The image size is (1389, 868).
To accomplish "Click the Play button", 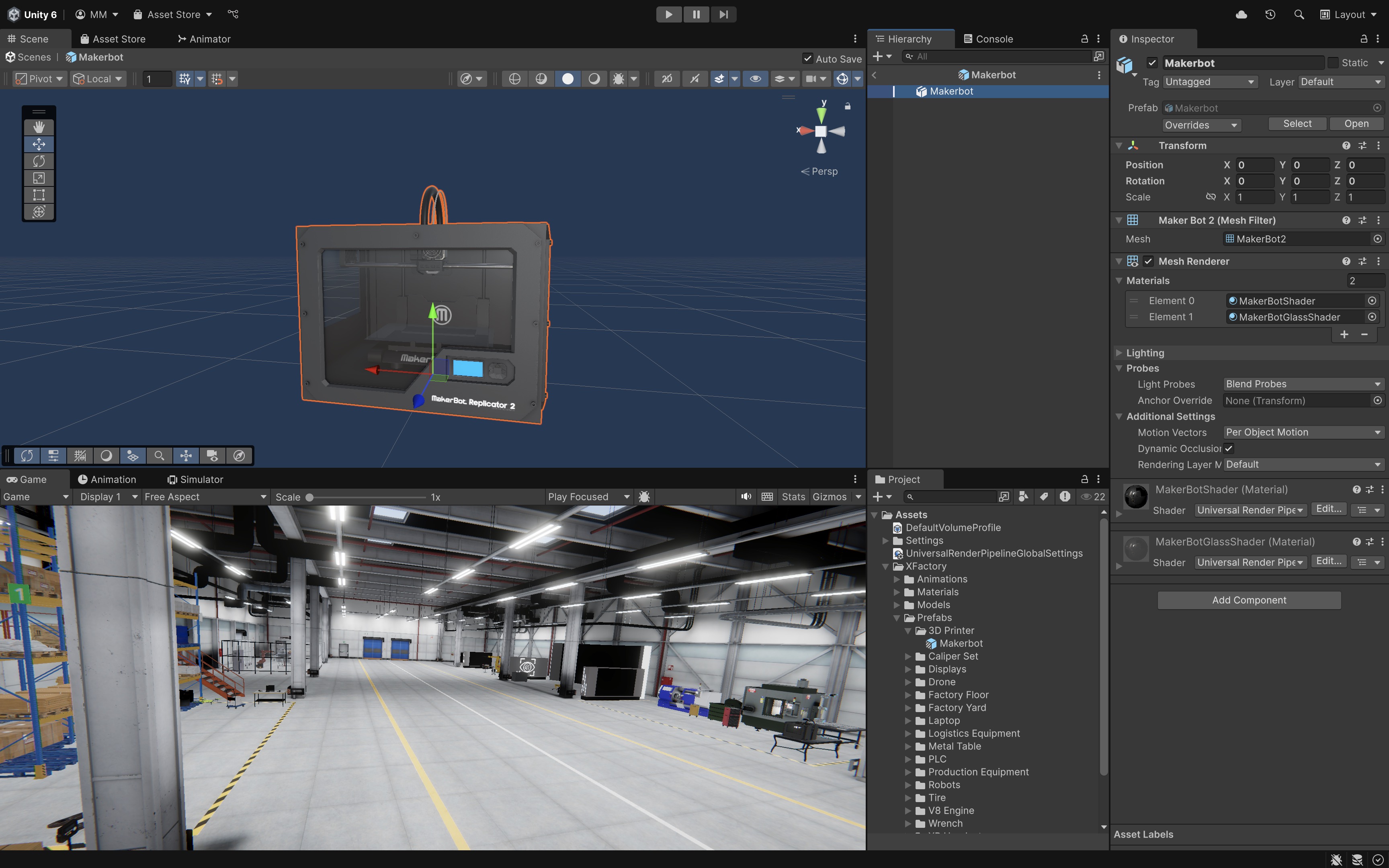I will (669, 14).
